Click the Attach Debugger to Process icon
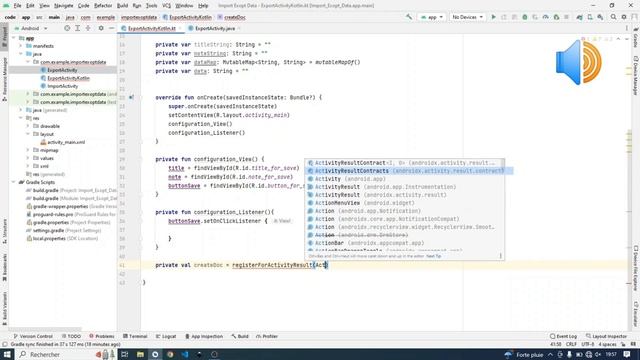This screenshot has width=640, height=360. point(556,17)
